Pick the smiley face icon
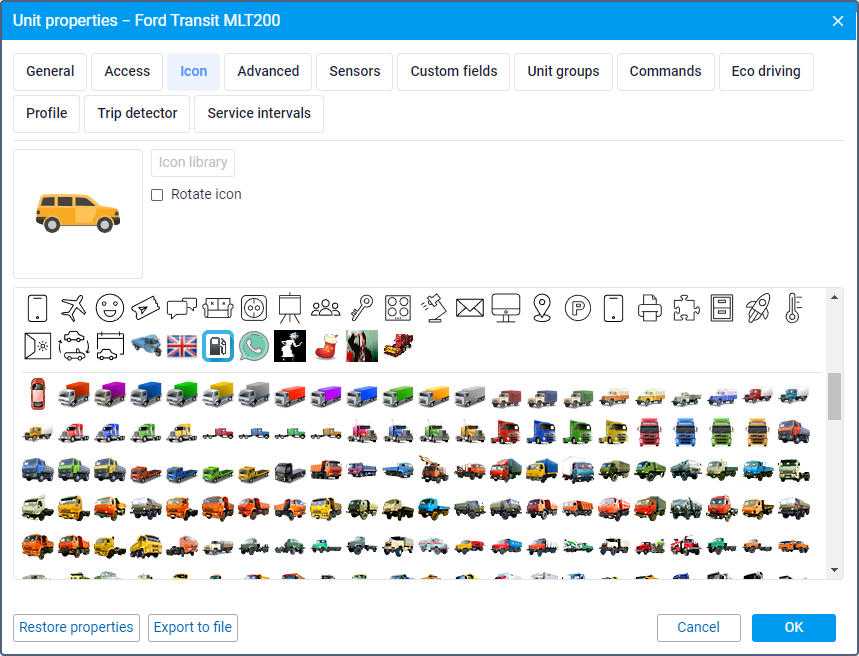The image size is (859, 656). (110, 307)
